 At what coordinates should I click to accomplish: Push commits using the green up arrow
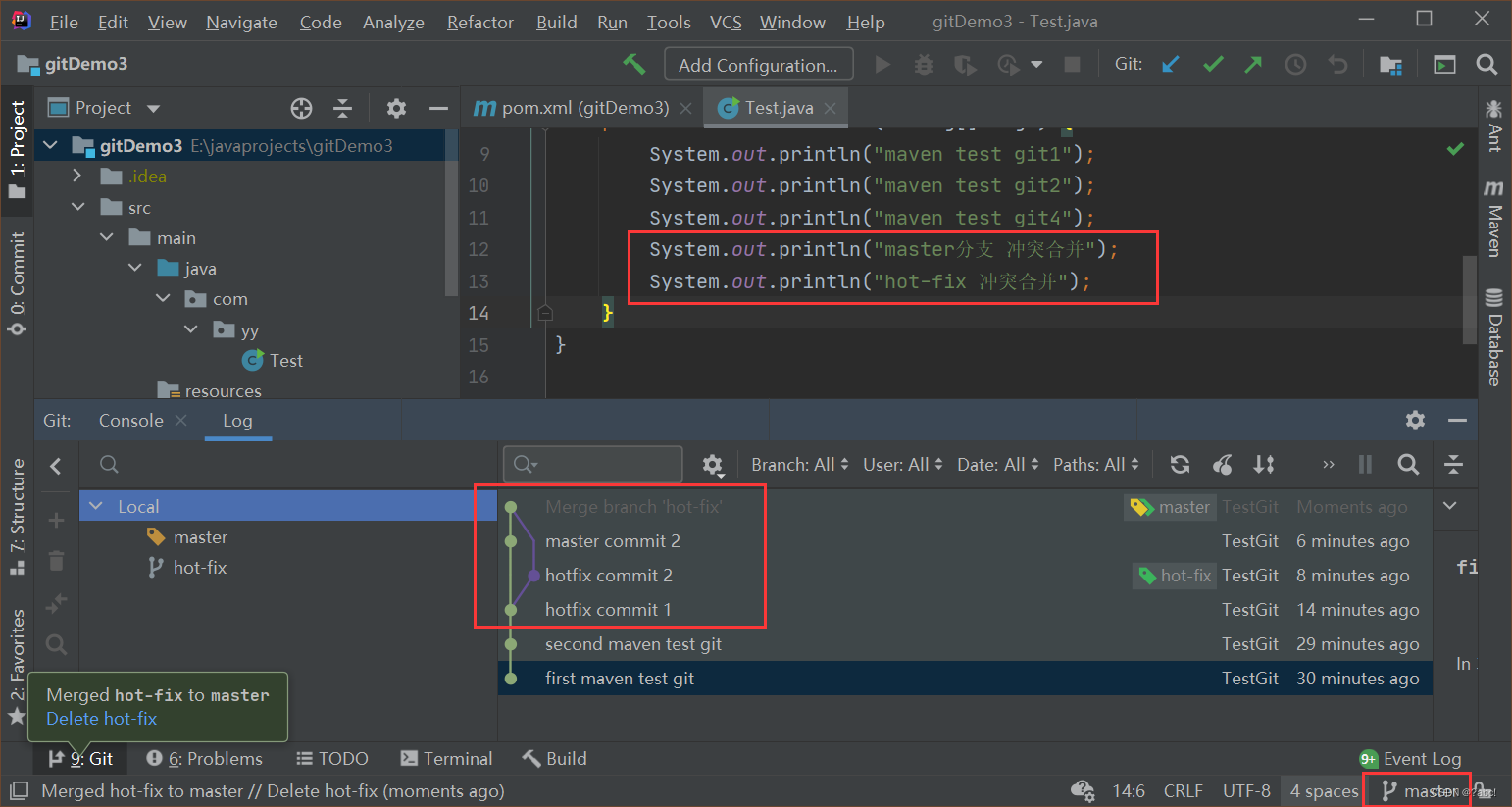(x=1253, y=64)
